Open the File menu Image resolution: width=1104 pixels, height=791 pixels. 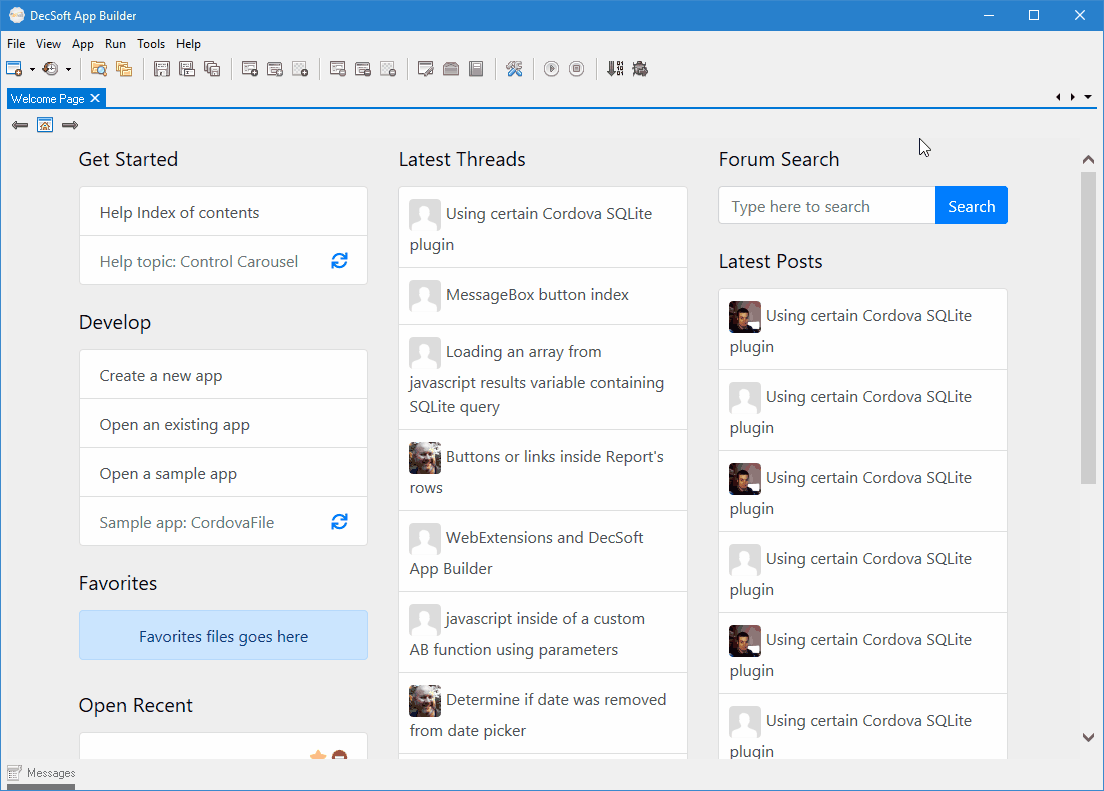[x=15, y=44]
